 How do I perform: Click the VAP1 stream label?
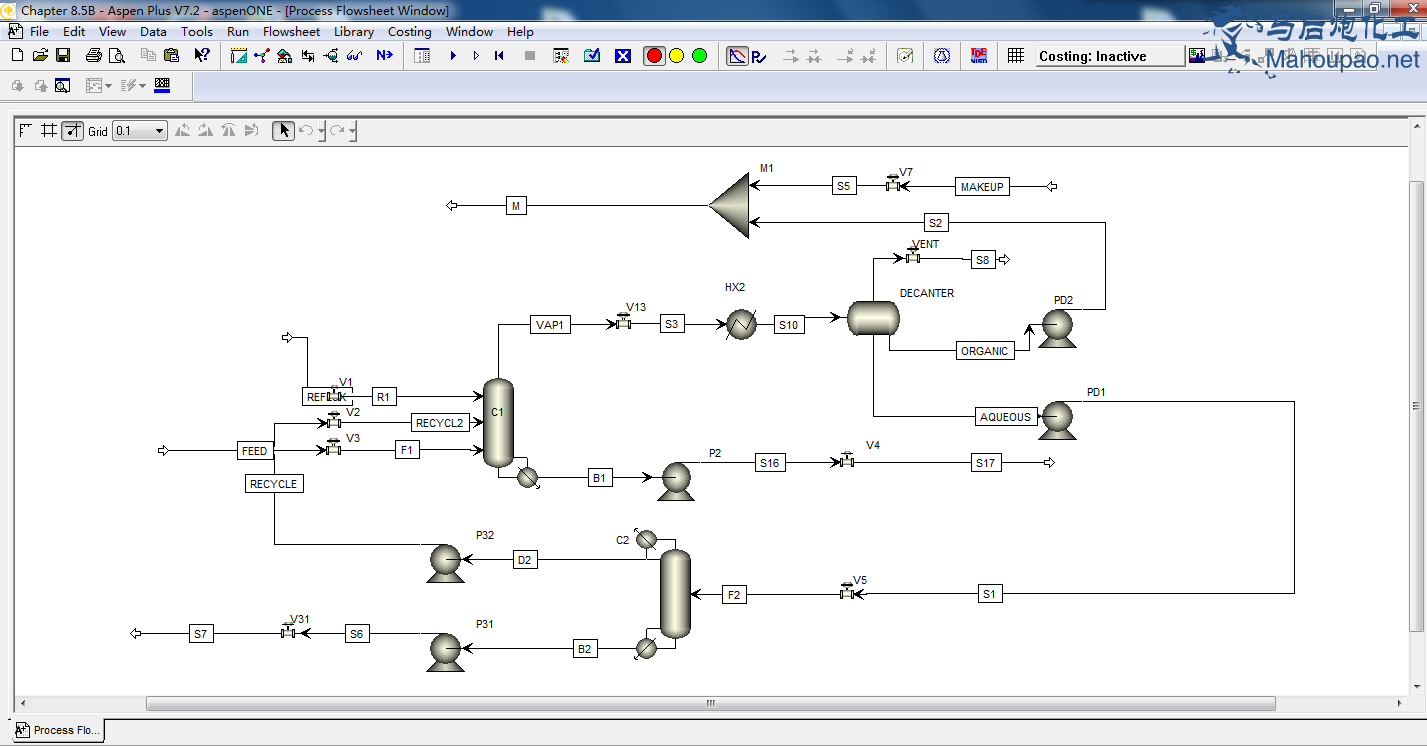(x=550, y=325)
